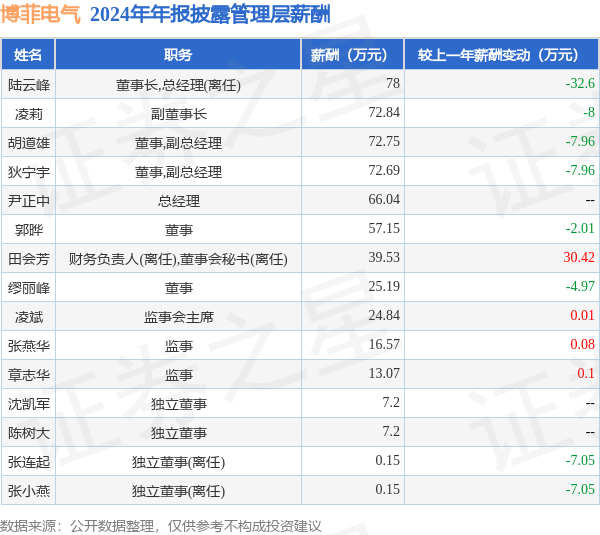Click salary 0.15 in the 张连起 row

tap(387, 462)
